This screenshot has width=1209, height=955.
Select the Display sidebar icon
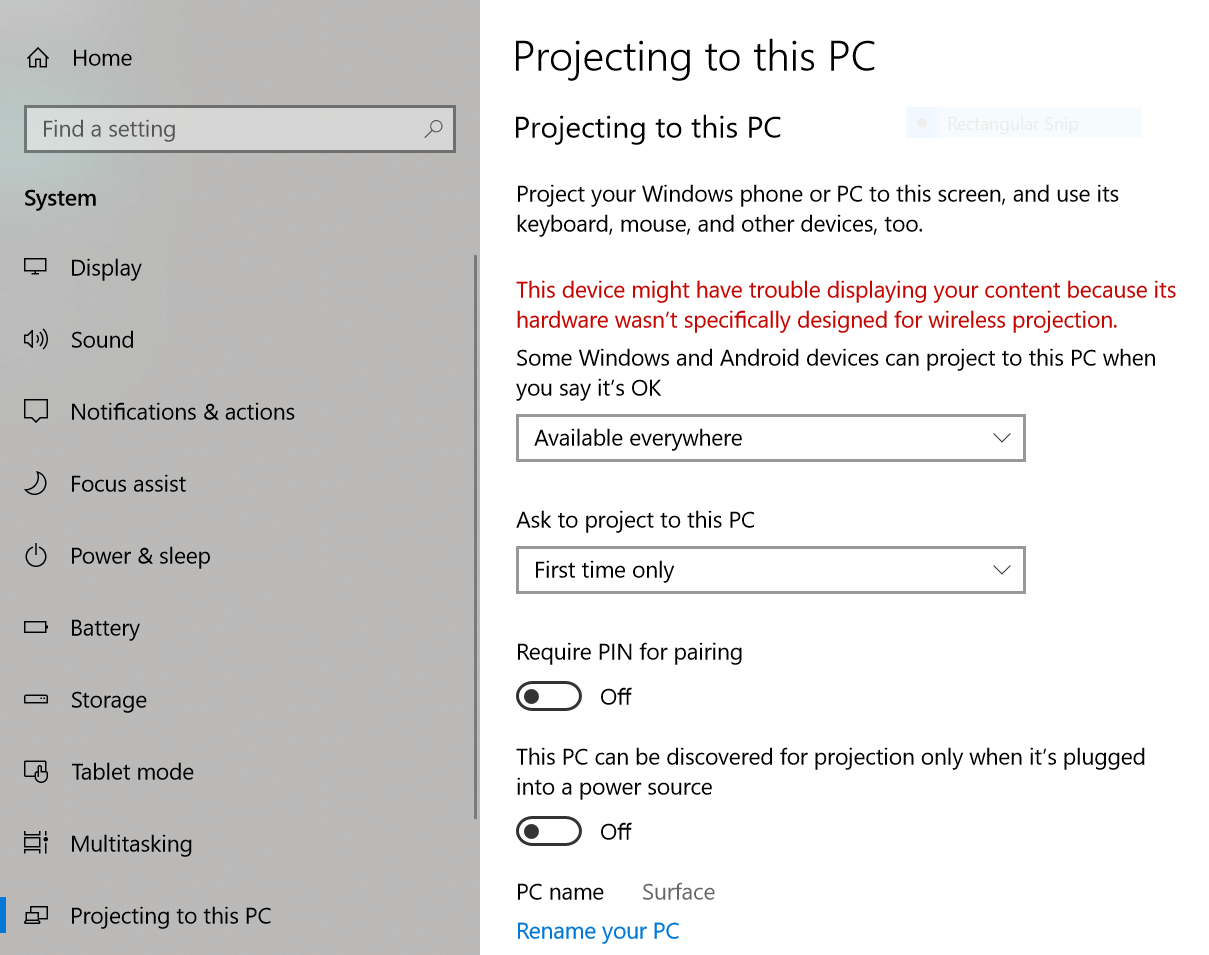click(x=36, y=267)
